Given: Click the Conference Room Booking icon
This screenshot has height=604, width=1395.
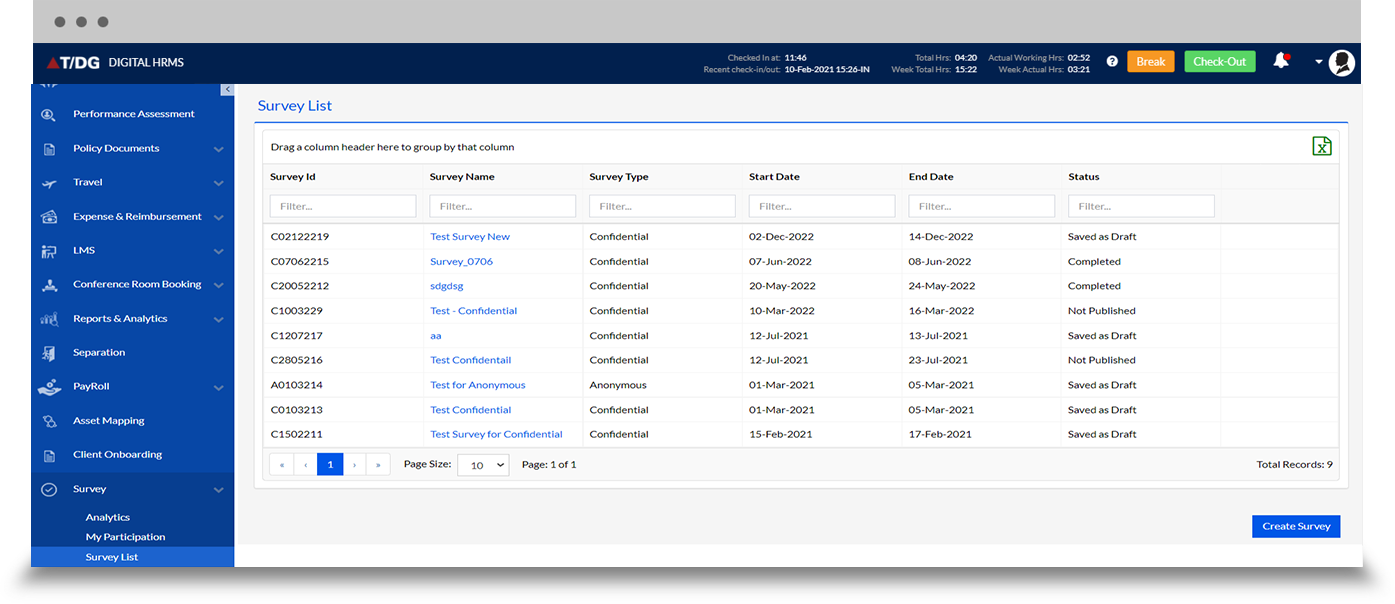Looking at the screenshot, I should (x=49, y=285).
